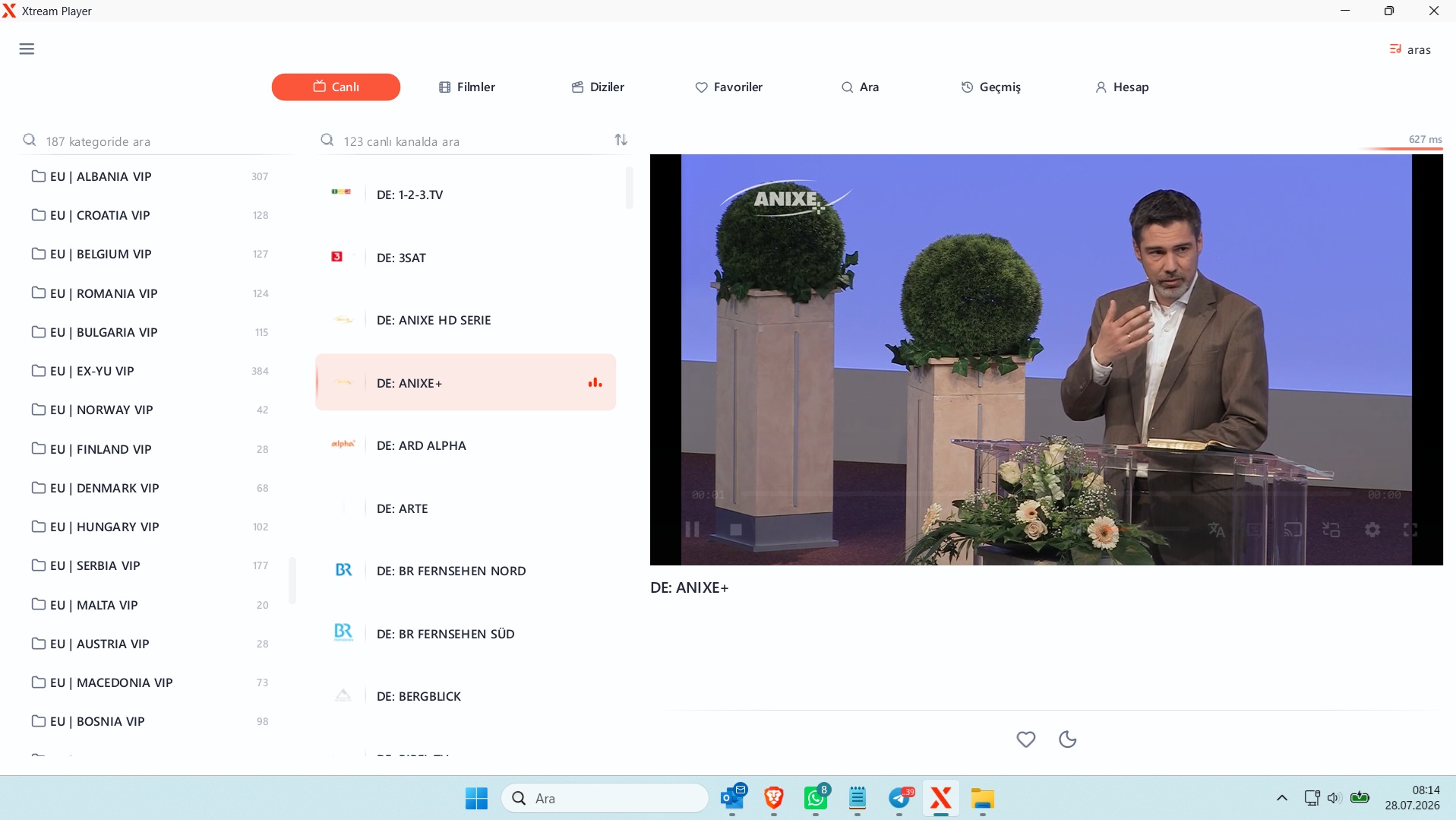The width and height of the screenshot is (1456, 820).
Task: Select the EU | ALBANIA VIP category
Action: click(150, 176)
